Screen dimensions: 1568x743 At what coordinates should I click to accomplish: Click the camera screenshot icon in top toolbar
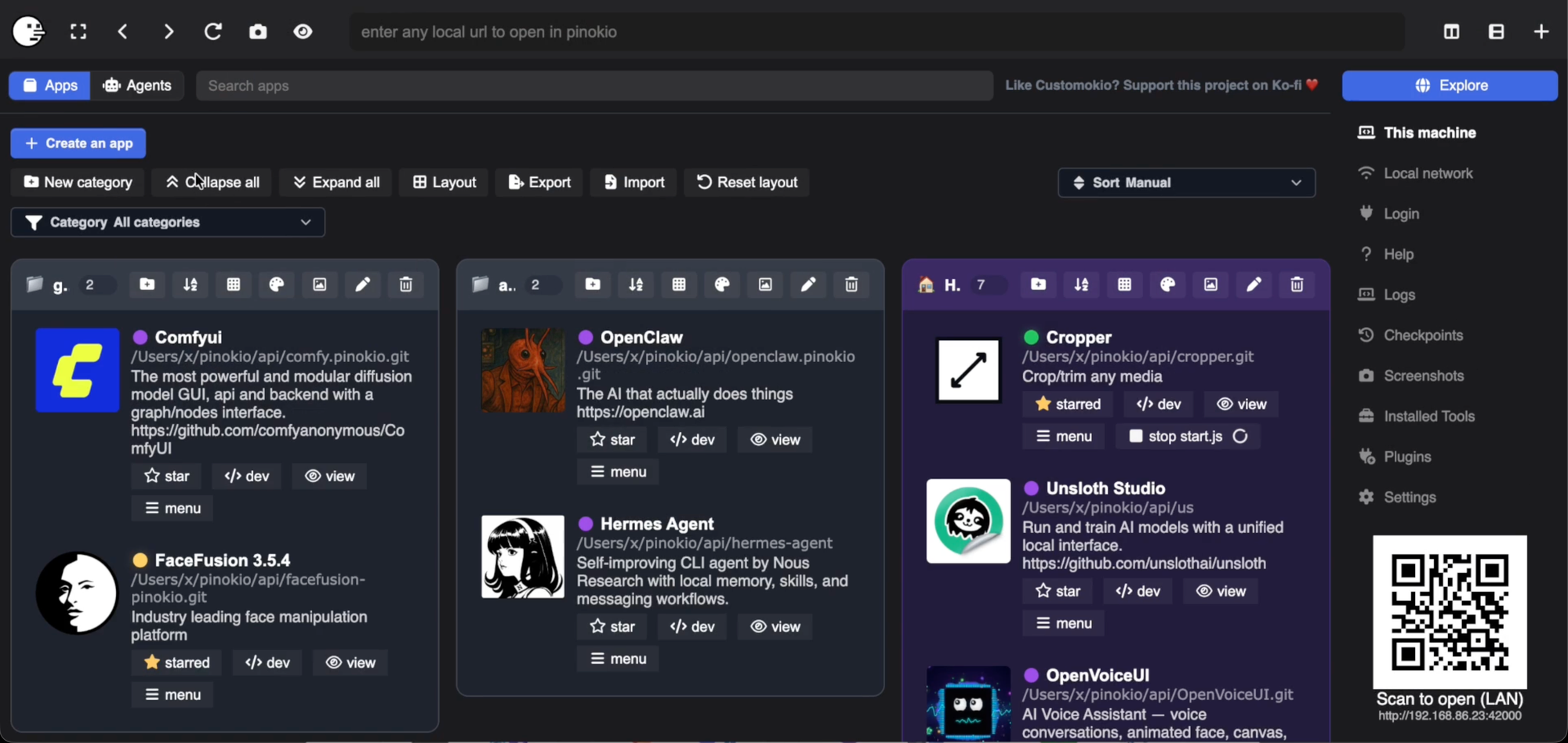tap(258, 31)
